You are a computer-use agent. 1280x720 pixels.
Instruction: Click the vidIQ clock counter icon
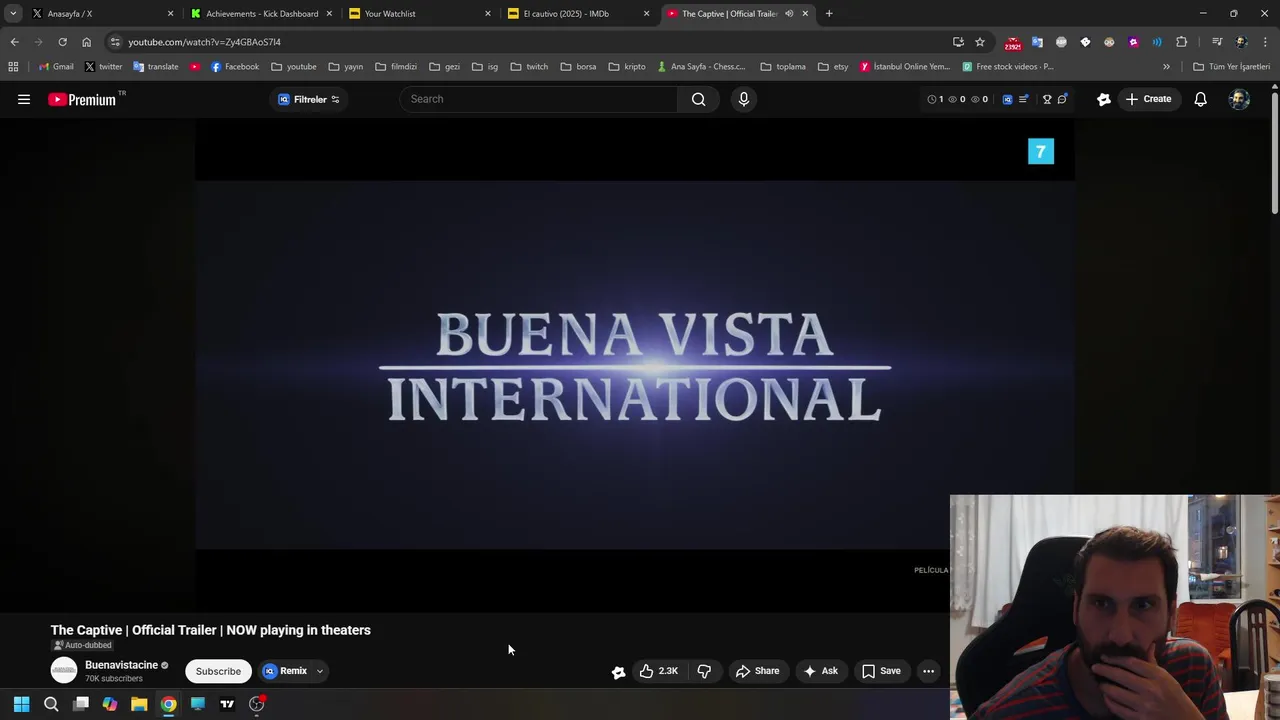point(932,99)
